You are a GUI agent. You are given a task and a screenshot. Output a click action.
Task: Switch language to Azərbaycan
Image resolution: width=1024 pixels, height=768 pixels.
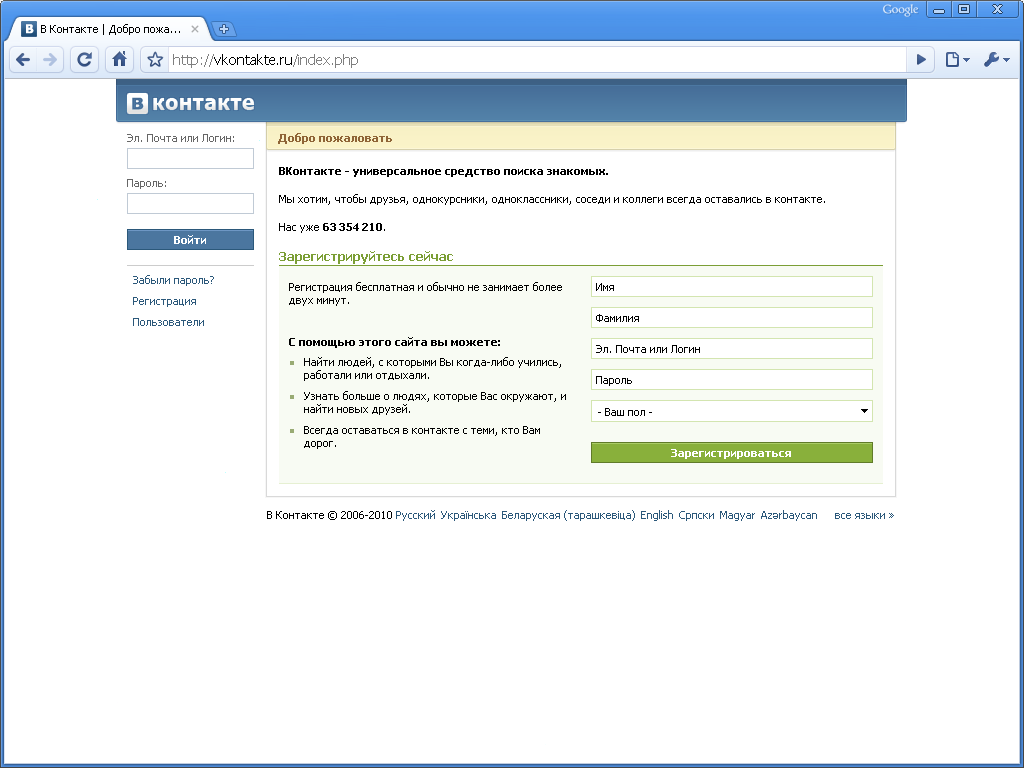[x=788, y=515]
